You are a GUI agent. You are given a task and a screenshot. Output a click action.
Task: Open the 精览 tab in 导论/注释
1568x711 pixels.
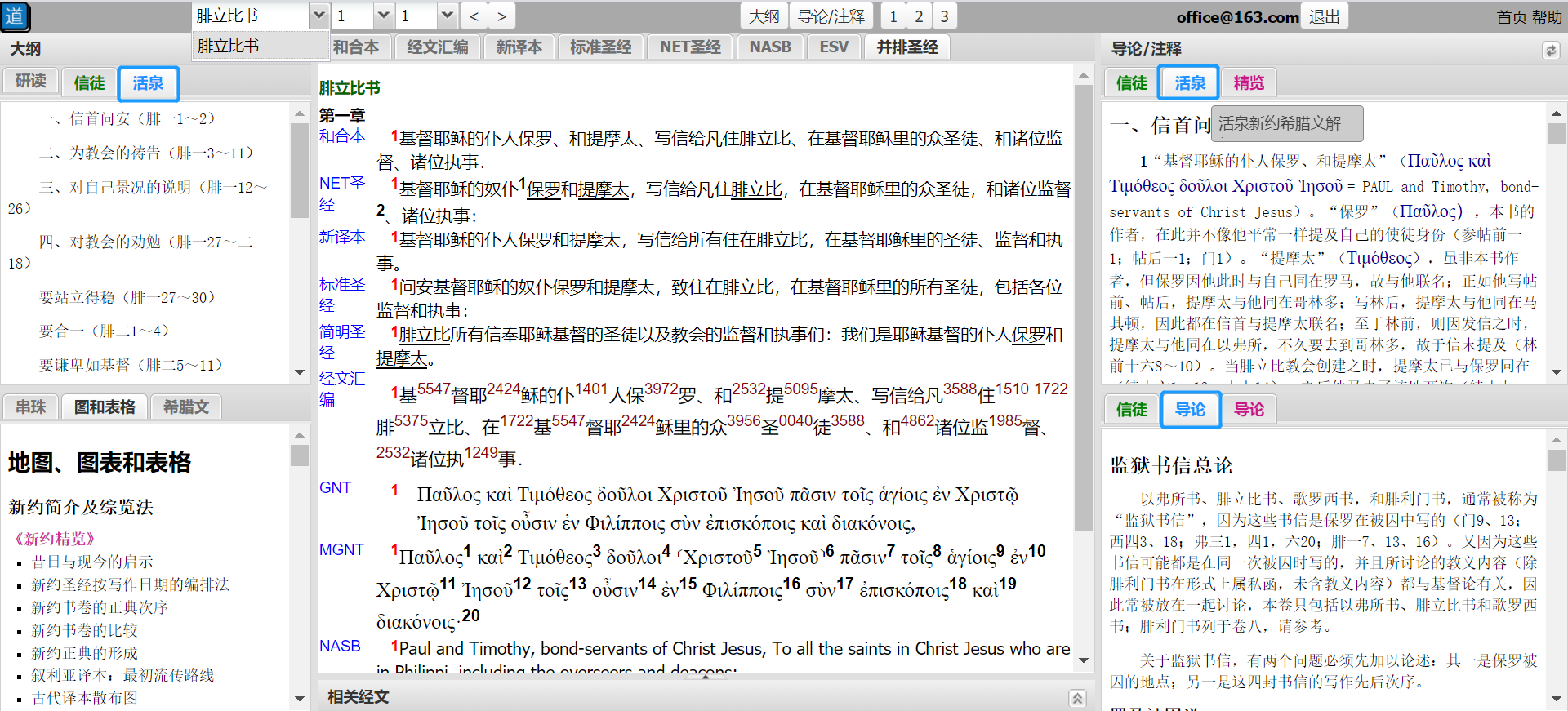click(1248, 82)
